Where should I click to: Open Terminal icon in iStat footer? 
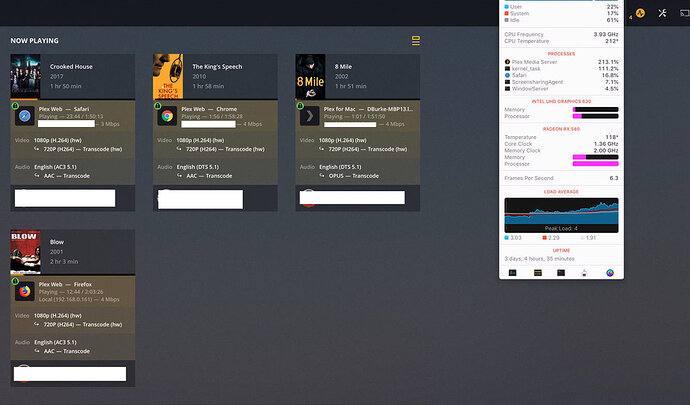tap(561, 273)
